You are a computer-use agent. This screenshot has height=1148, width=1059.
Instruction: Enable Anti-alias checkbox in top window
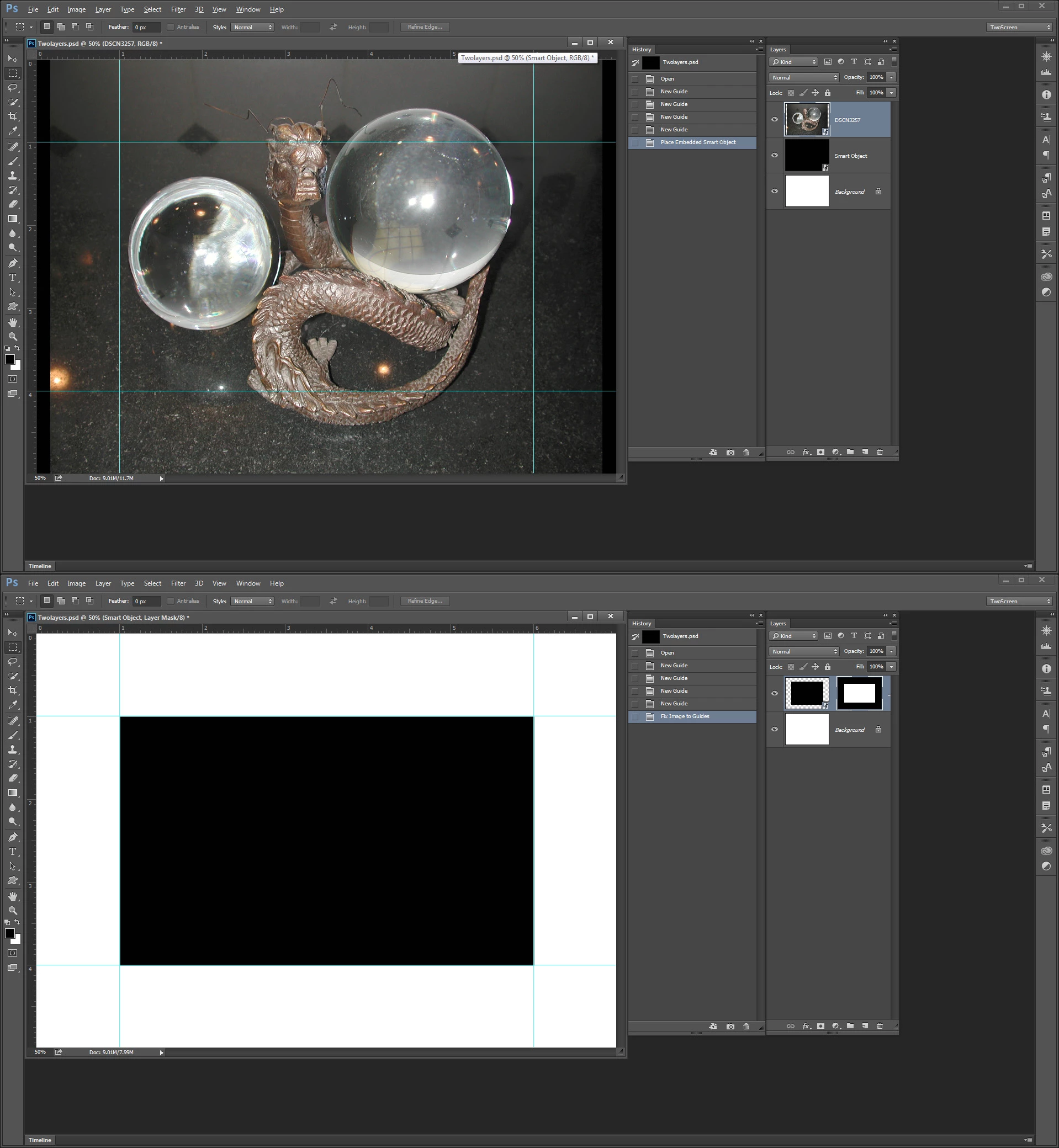tap(170, 27)
